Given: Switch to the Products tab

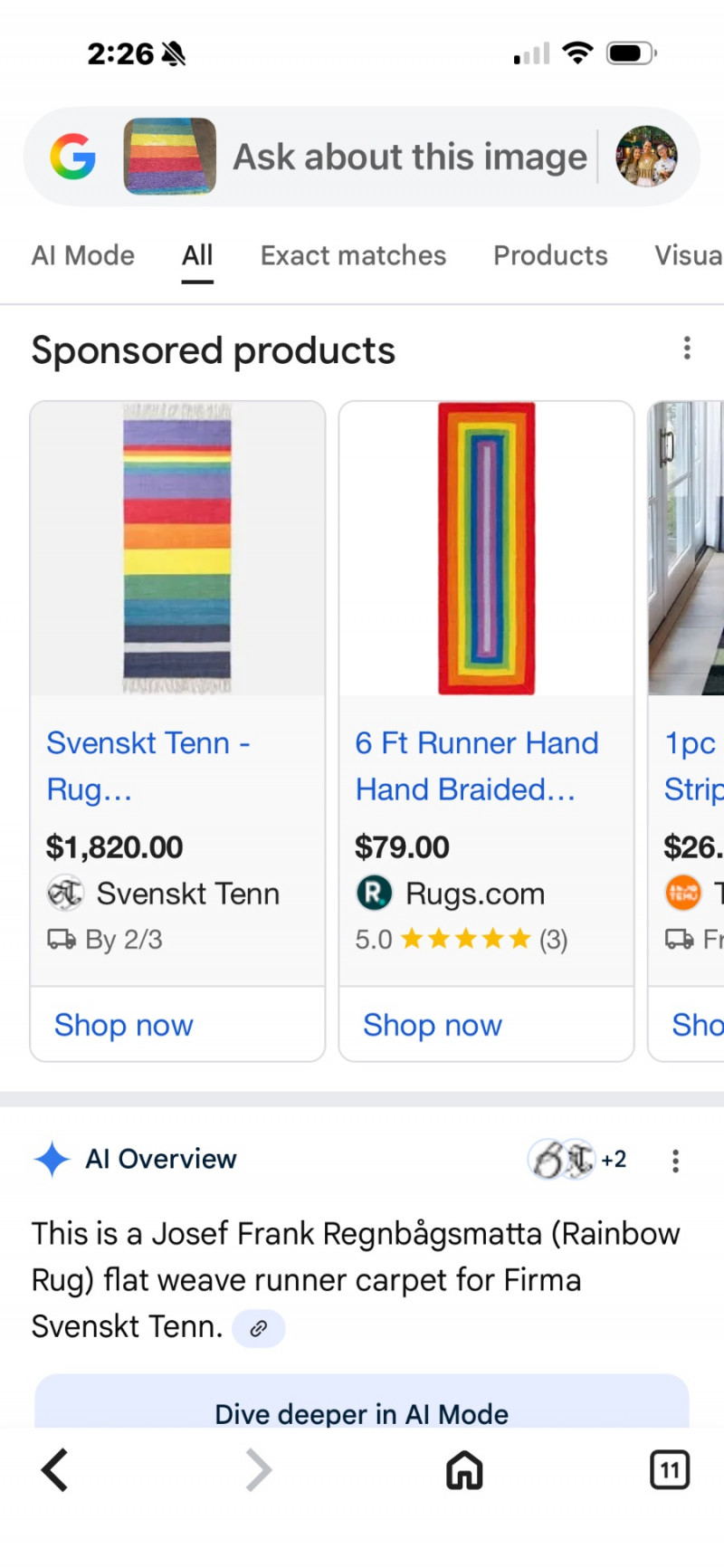Looking at the screenshot, I should point(550,256).
